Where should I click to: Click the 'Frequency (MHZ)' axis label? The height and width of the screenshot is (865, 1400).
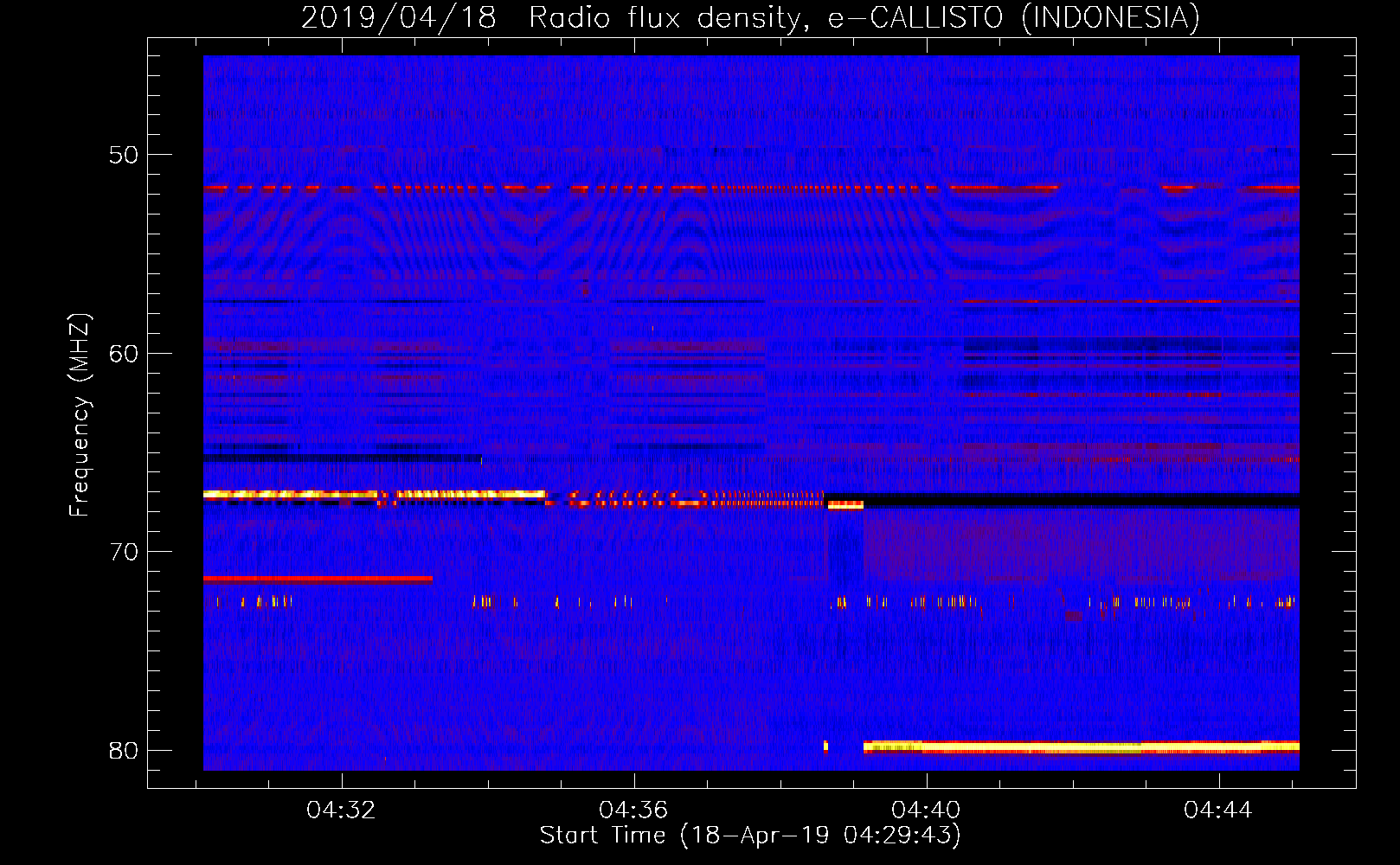click(x=79, y=415)
